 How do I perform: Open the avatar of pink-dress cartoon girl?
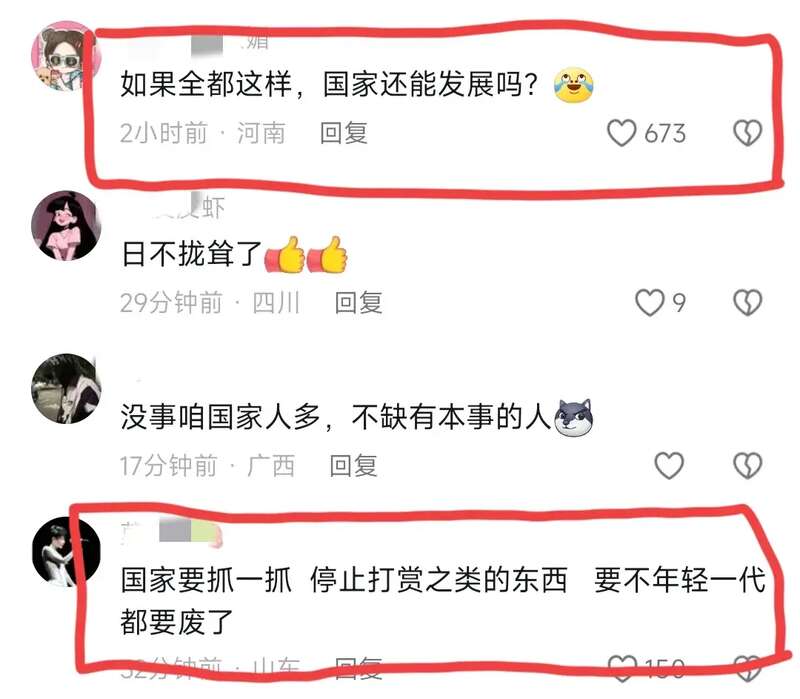[x=66, y=226]
